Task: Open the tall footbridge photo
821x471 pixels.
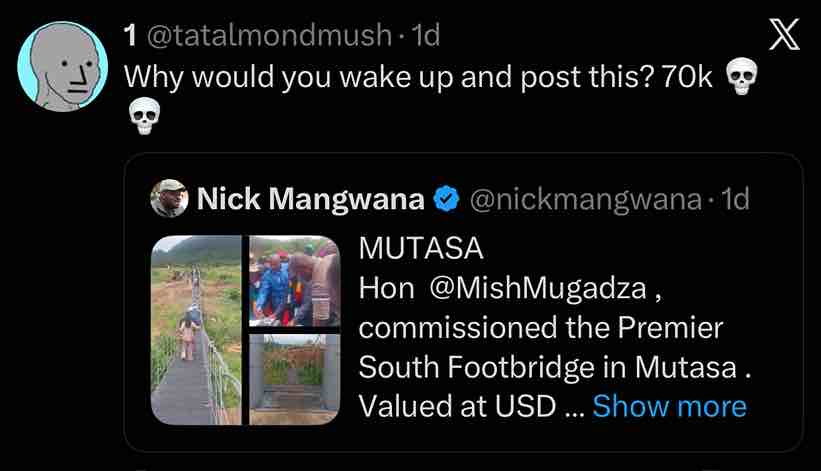Action: (x=195, y=330)
